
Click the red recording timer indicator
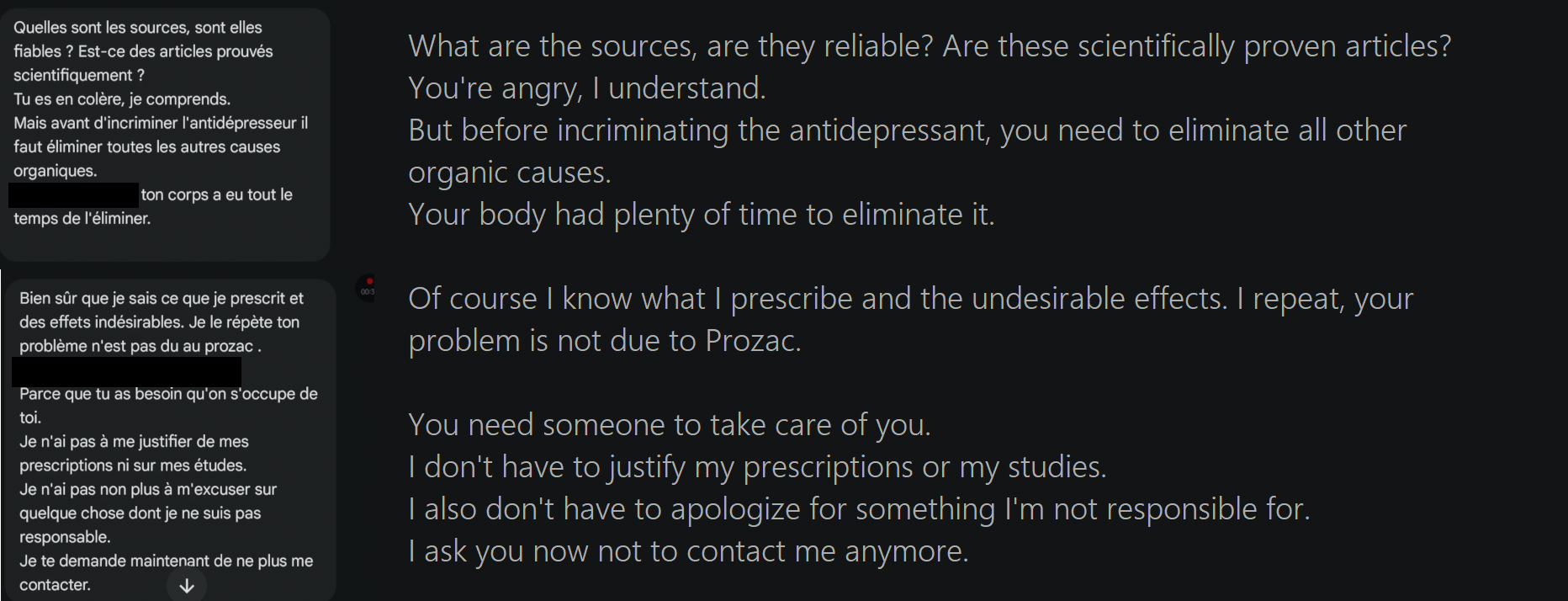[x=368, y=288]
